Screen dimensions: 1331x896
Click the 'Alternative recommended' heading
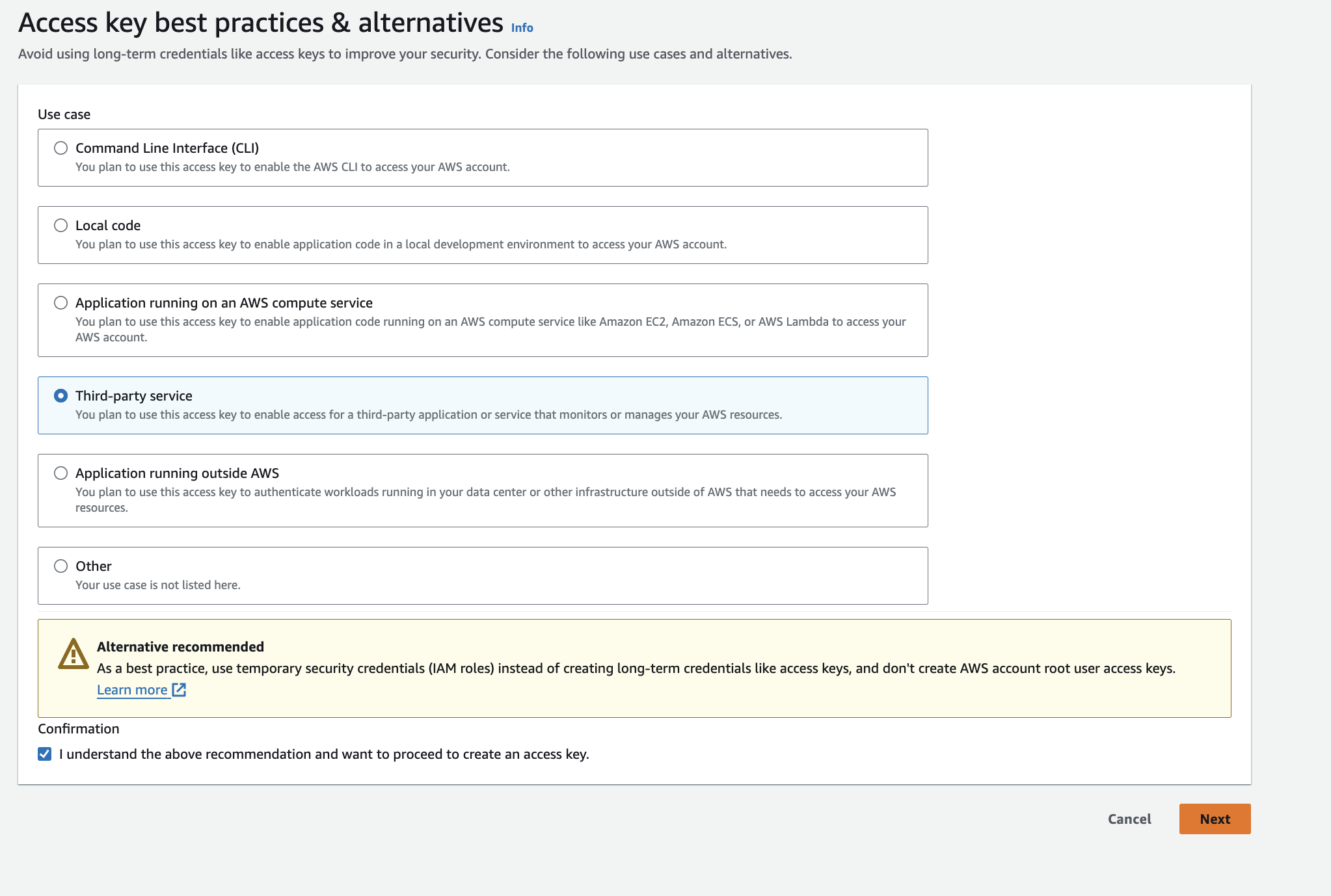180,647
